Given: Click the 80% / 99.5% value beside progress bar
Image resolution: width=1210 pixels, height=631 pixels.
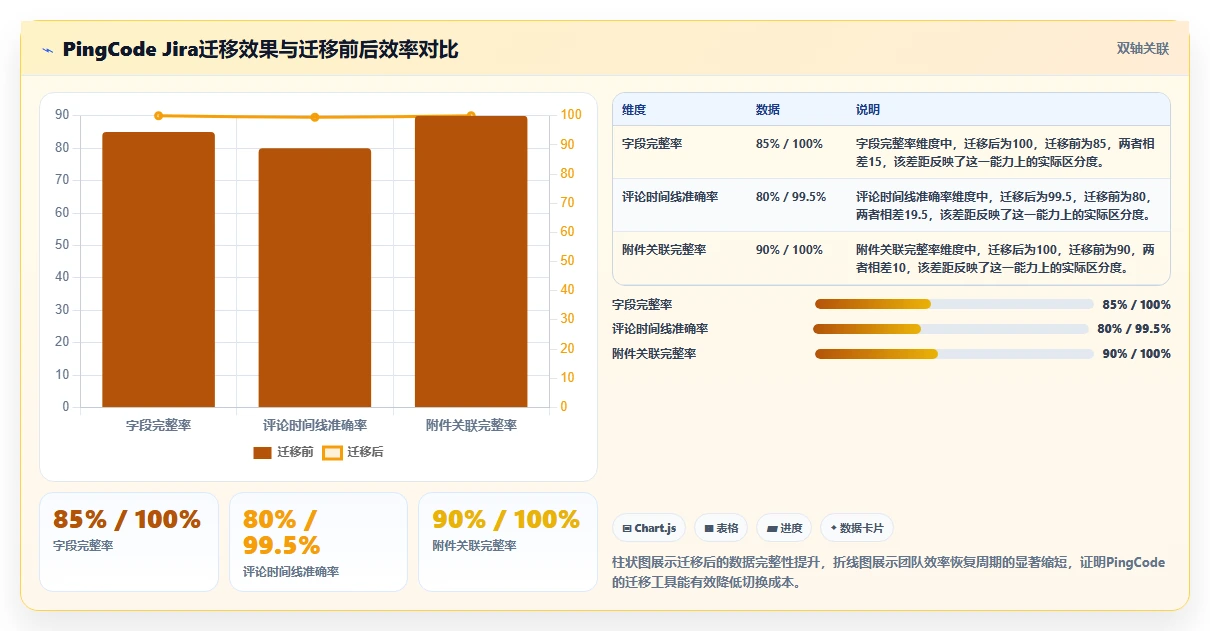Looking at the screenshot, I should pyautogui.click(x=1134, y=329).
